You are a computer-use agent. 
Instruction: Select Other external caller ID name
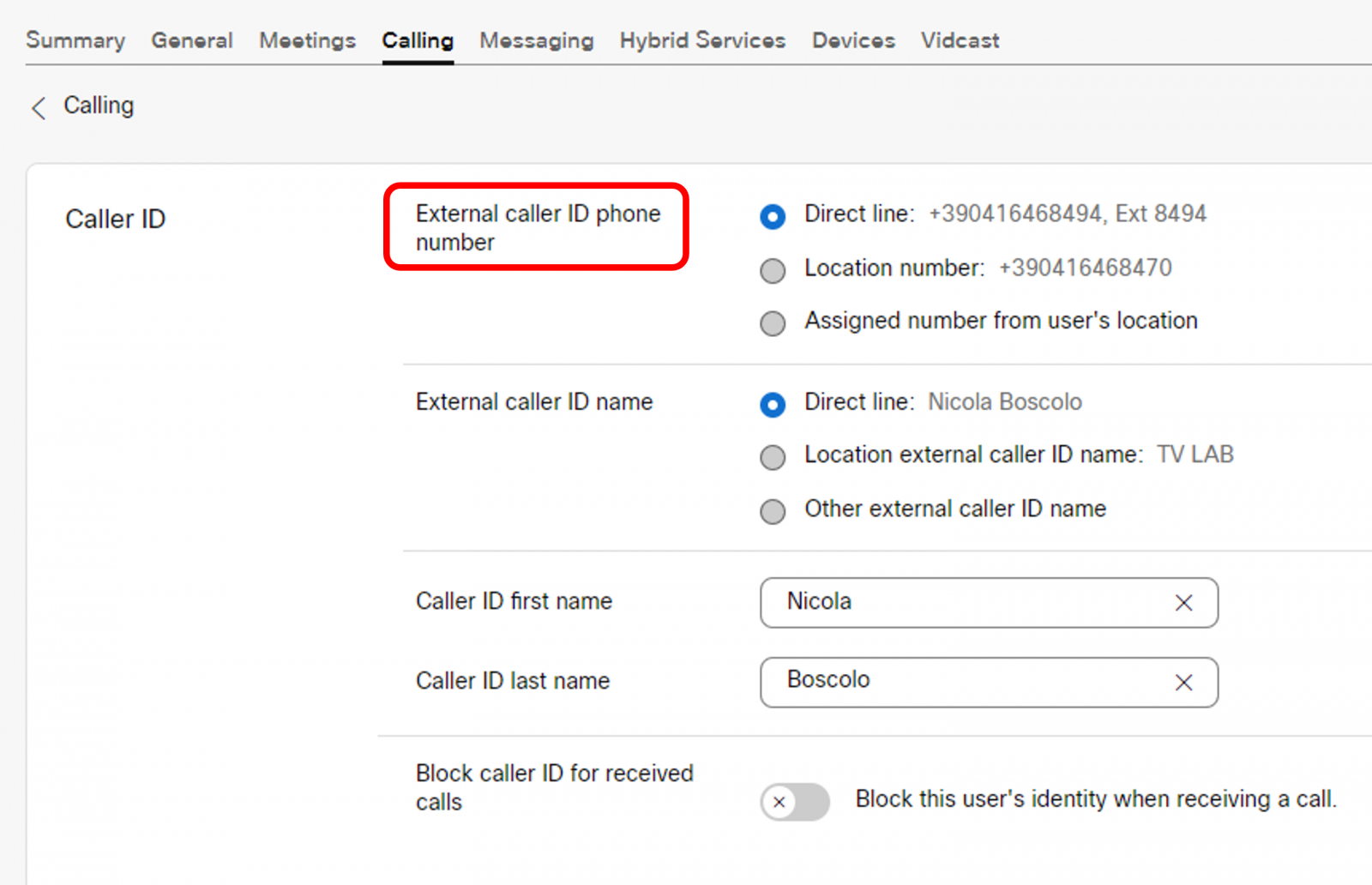point(773,512)
